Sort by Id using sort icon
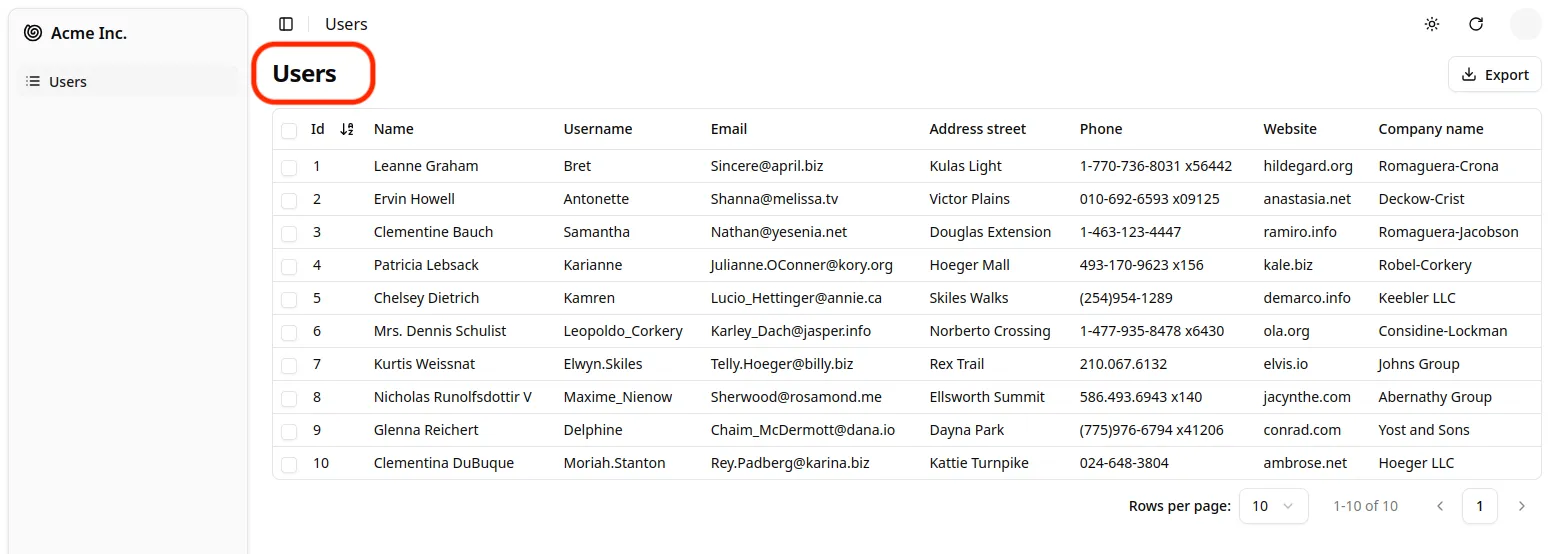 (x=347, y=129)
